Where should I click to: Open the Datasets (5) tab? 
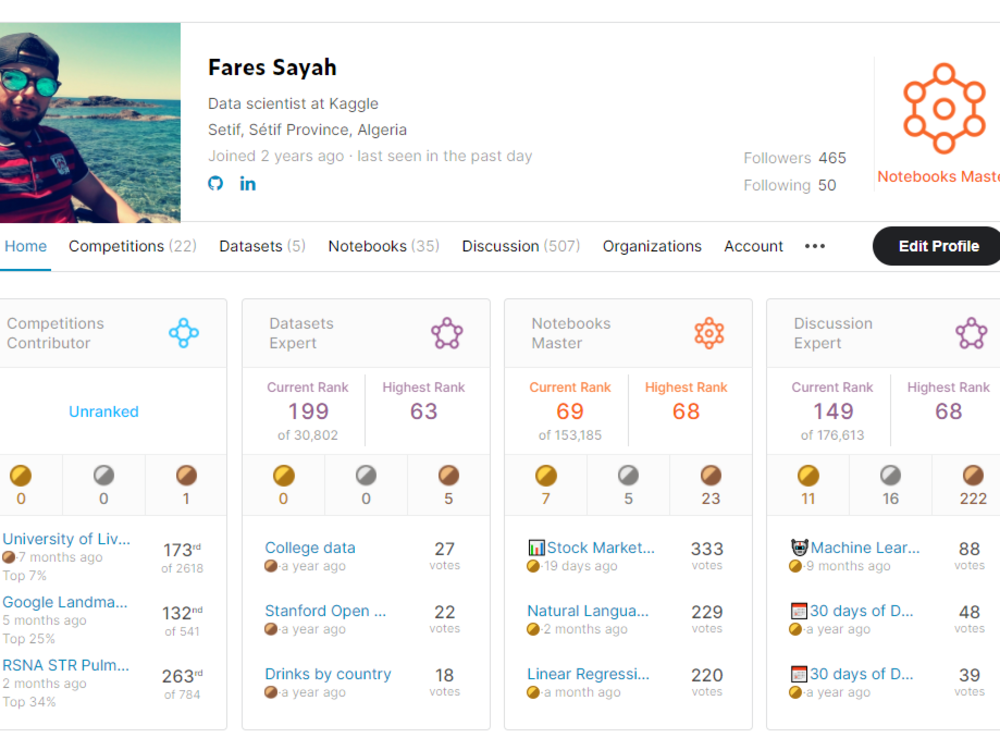coord(262,246)
